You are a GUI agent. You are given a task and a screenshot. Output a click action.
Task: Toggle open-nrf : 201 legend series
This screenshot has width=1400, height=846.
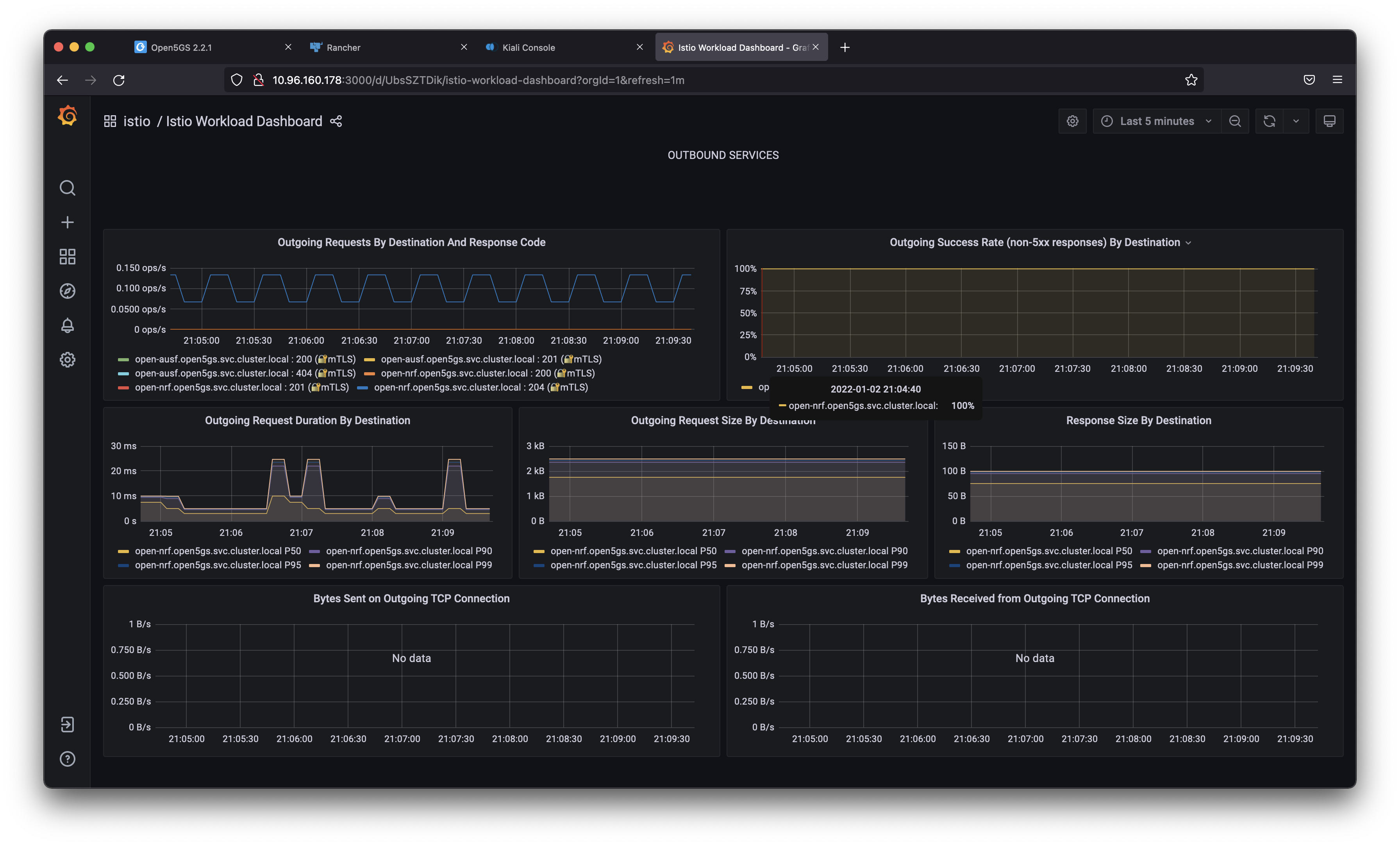pos(242,387)
